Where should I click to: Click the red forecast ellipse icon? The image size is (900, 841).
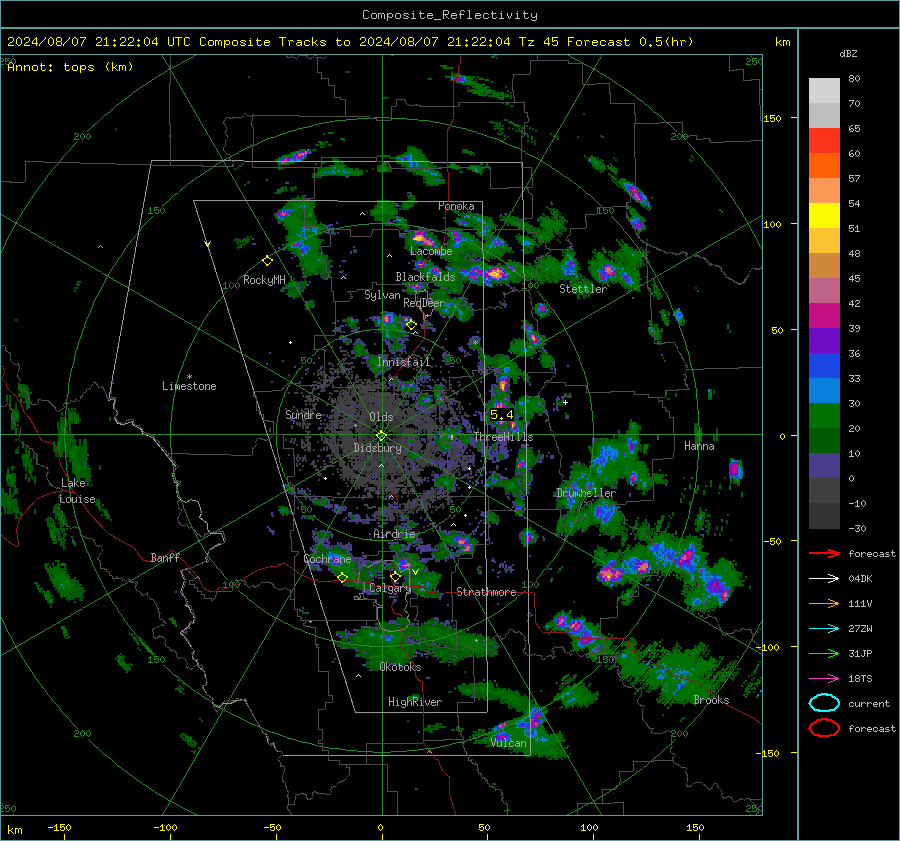tap(824, 728)
